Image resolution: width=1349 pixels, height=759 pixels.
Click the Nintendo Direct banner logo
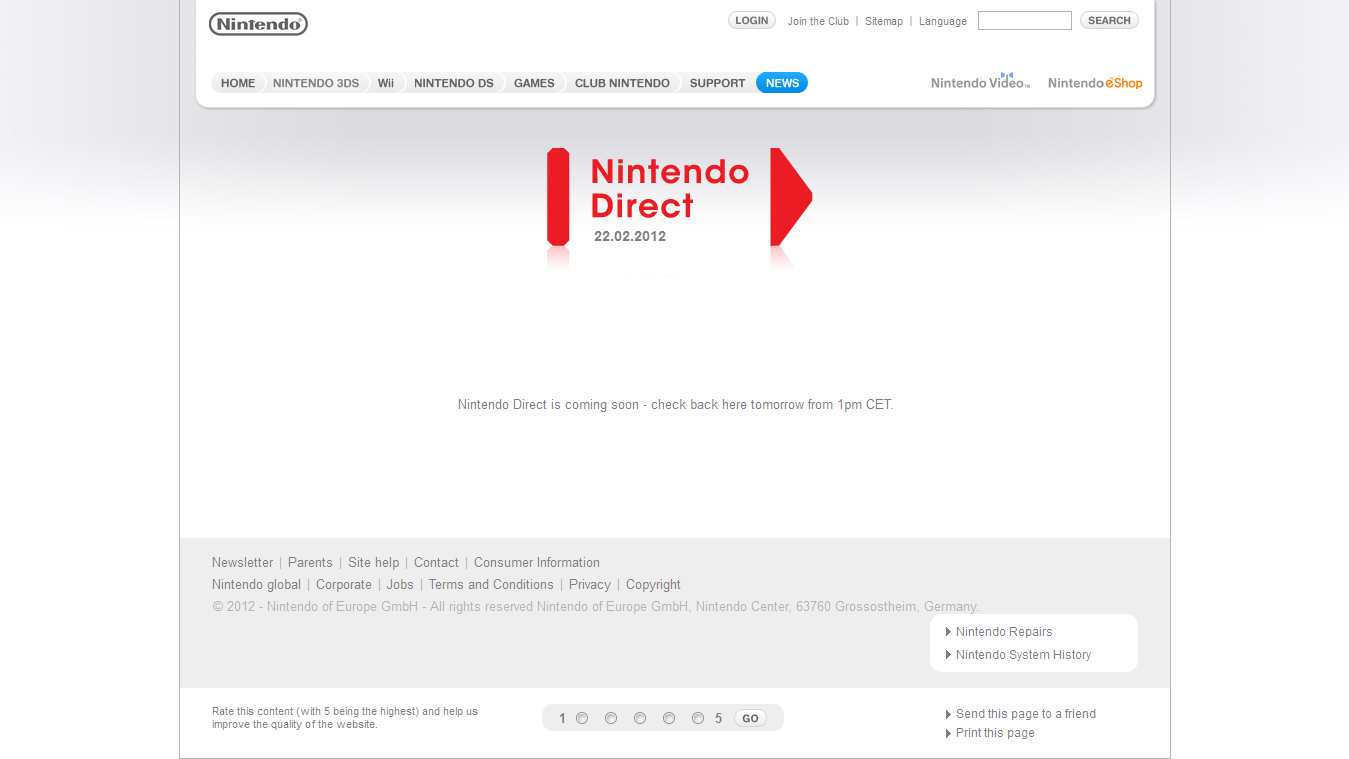[679, 198]
